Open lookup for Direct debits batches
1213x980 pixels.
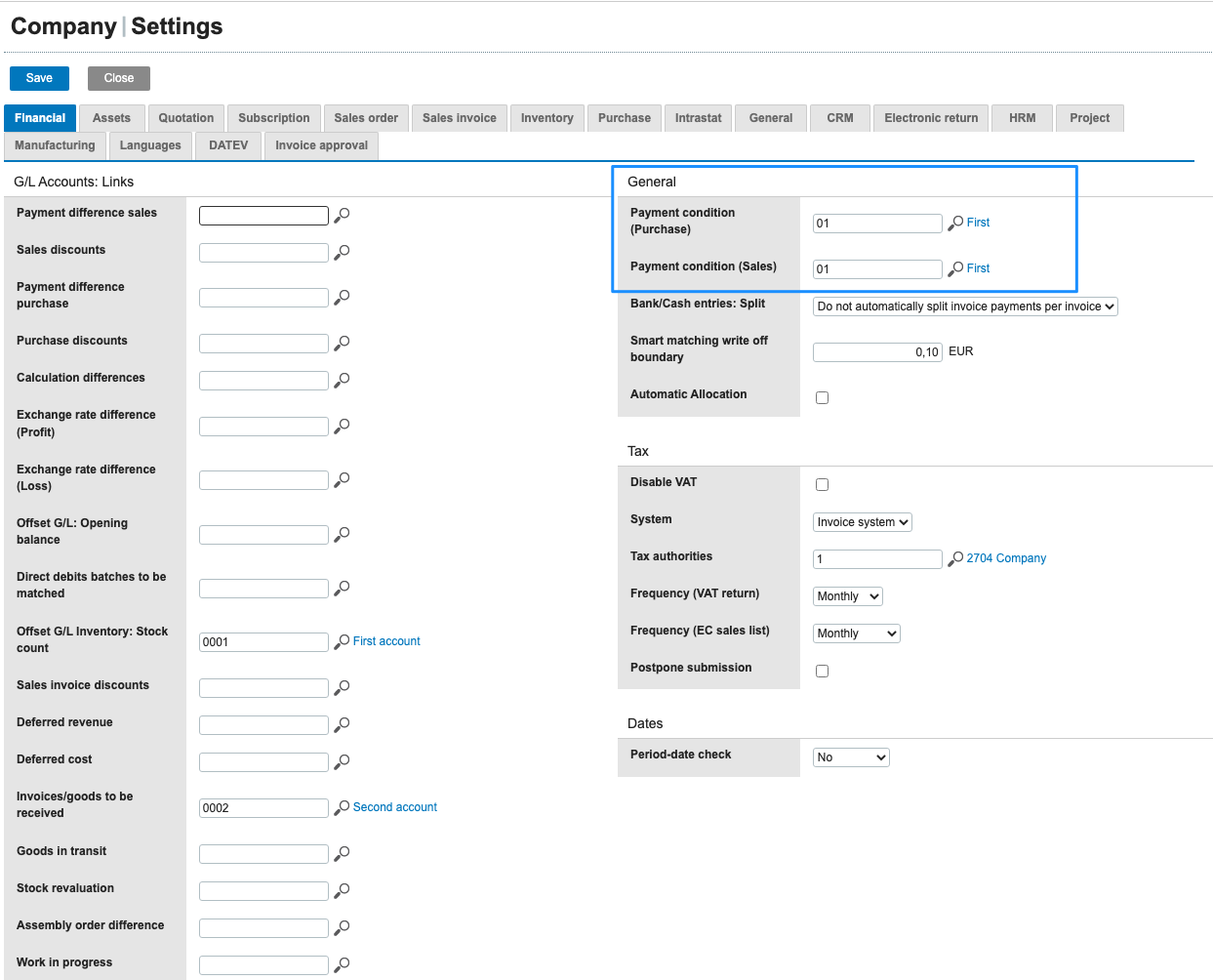click(342, 588)
